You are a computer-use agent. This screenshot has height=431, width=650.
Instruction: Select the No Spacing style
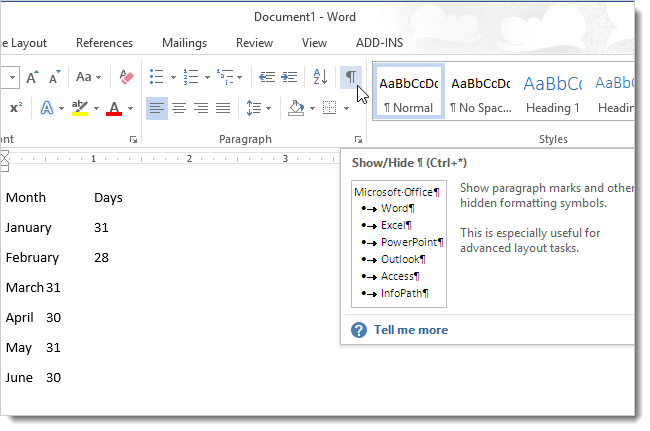coord(481,91)
